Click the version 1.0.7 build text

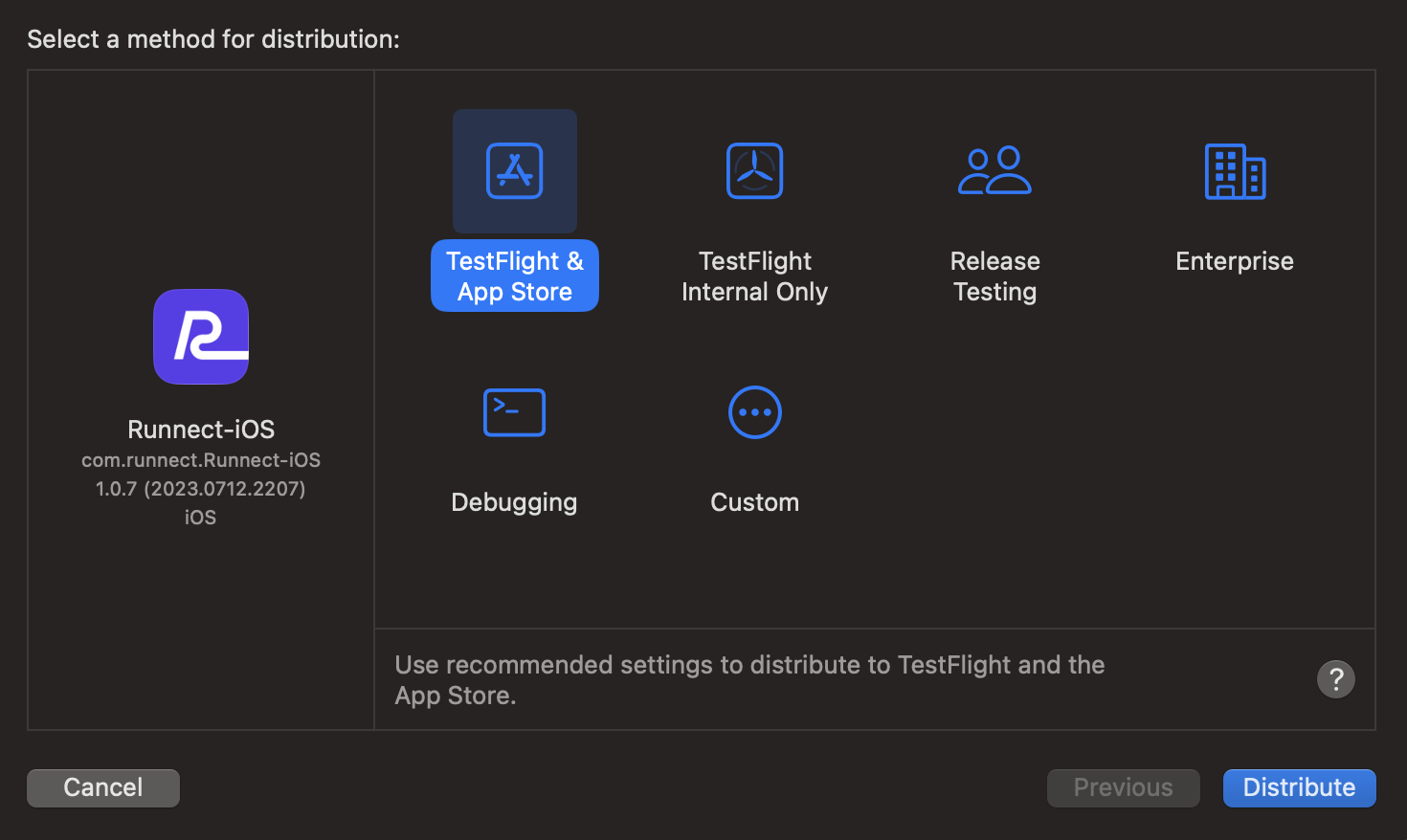coord(201,489)
